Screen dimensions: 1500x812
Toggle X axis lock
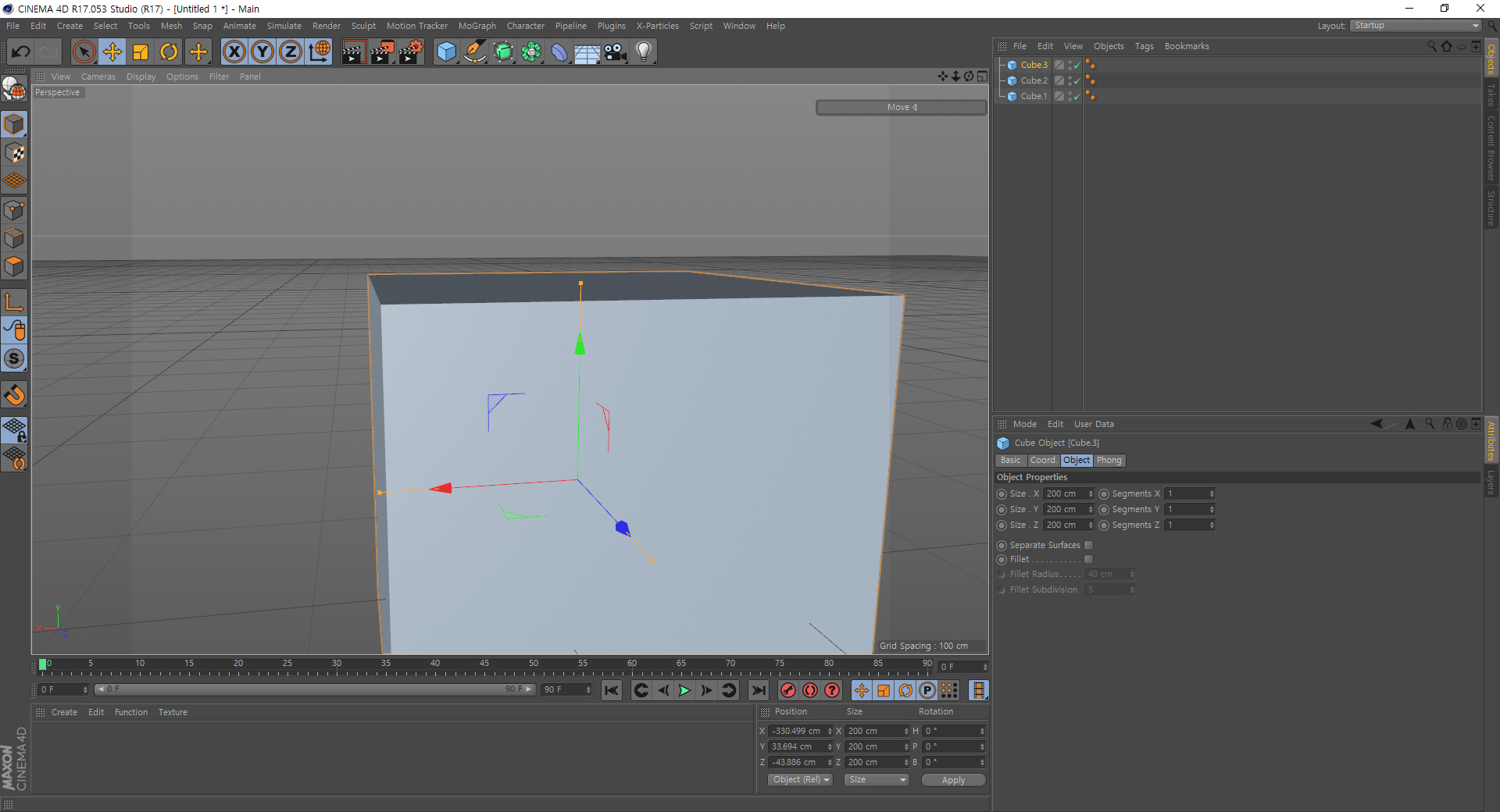pos(234,52)
